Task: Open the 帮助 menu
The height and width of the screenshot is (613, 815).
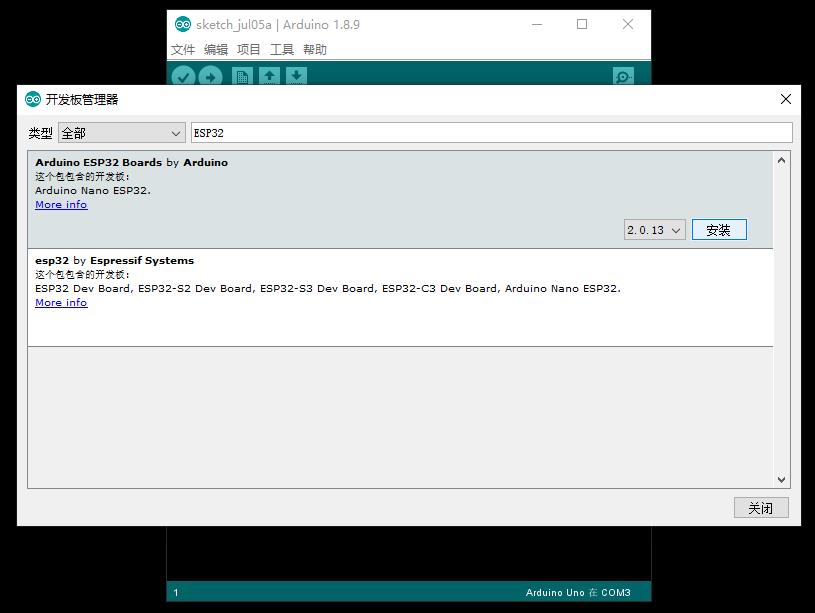Action: [x=315, y=49]
